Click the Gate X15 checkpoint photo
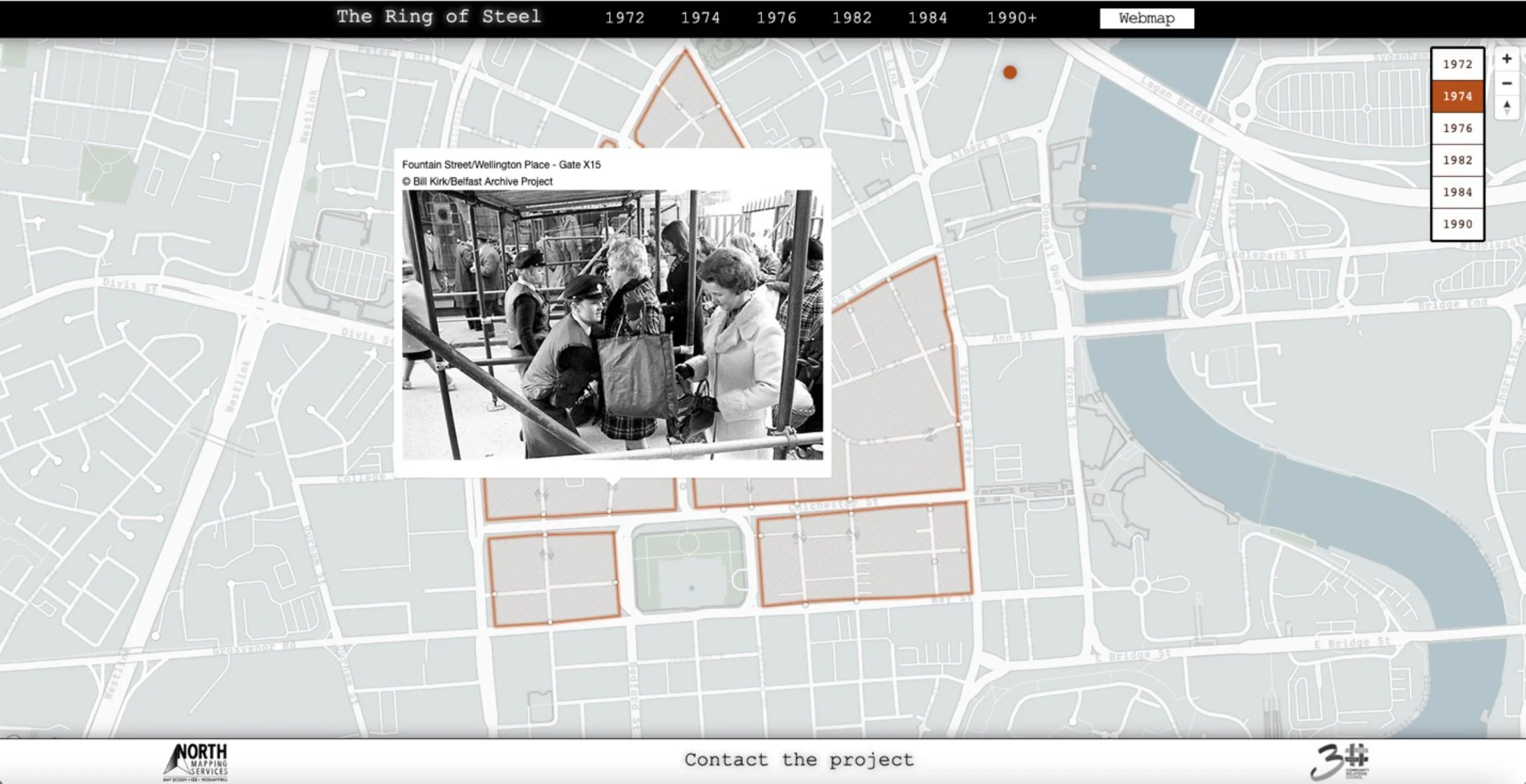The width and height of the screenshot is (1526, 784). coord(612,325)
